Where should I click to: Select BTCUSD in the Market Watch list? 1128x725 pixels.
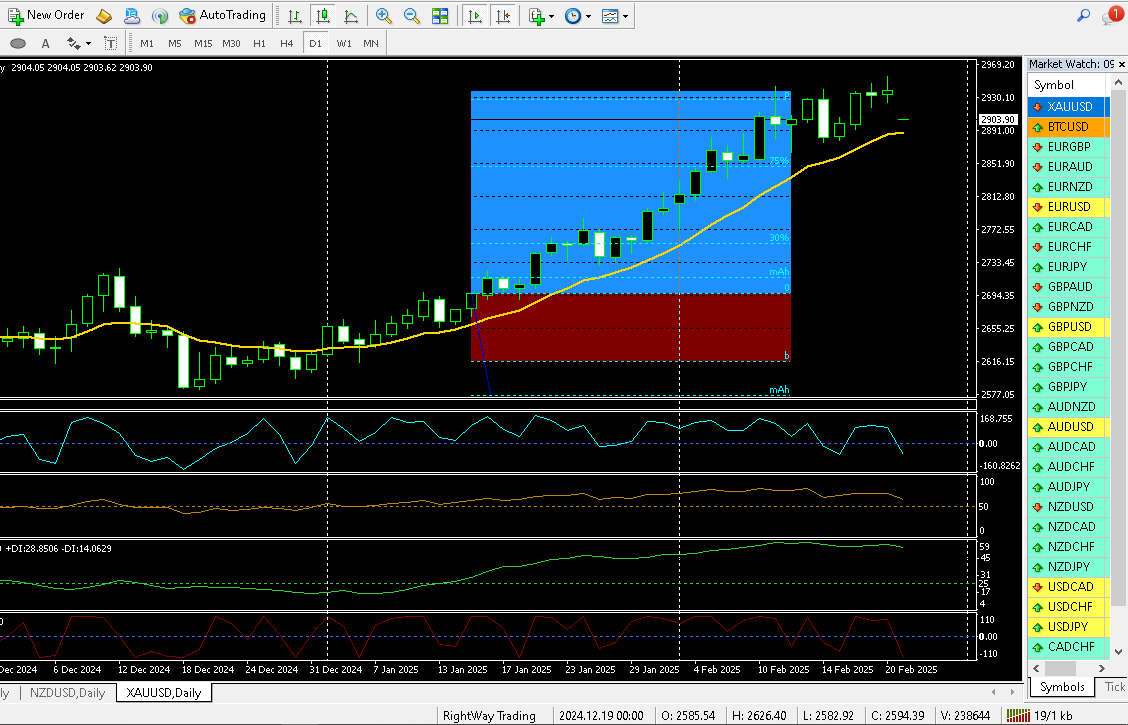click(x=1067, y=127)
